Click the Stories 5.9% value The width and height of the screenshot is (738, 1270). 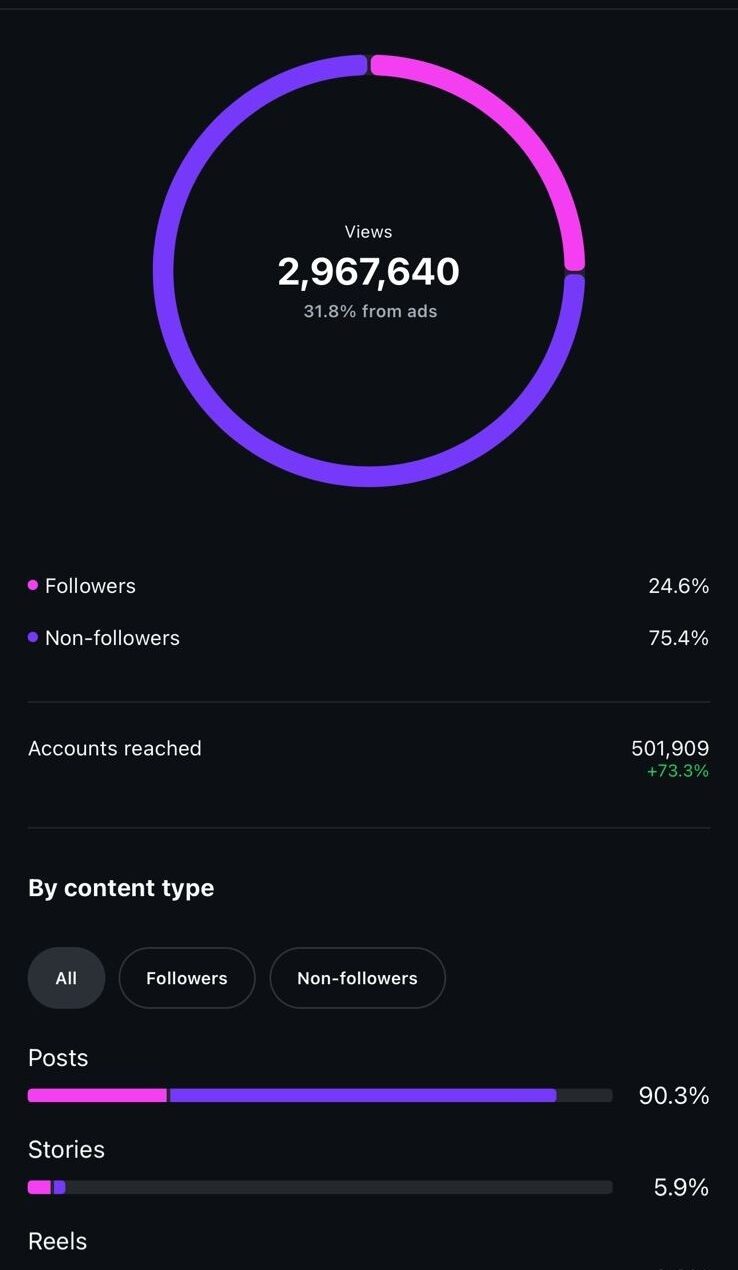[x=681, y=1187]
